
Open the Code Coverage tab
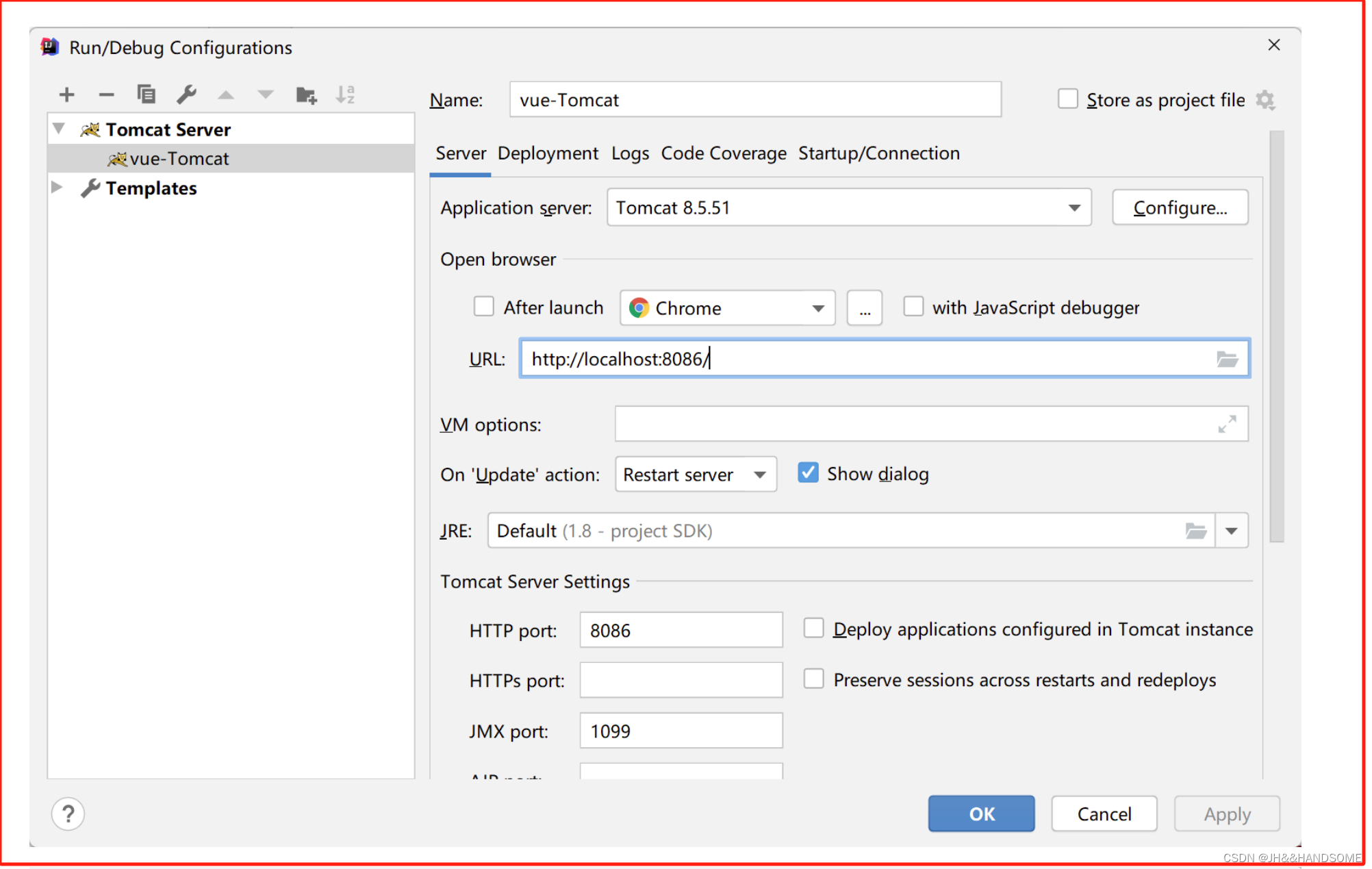[x=724, y=153]
